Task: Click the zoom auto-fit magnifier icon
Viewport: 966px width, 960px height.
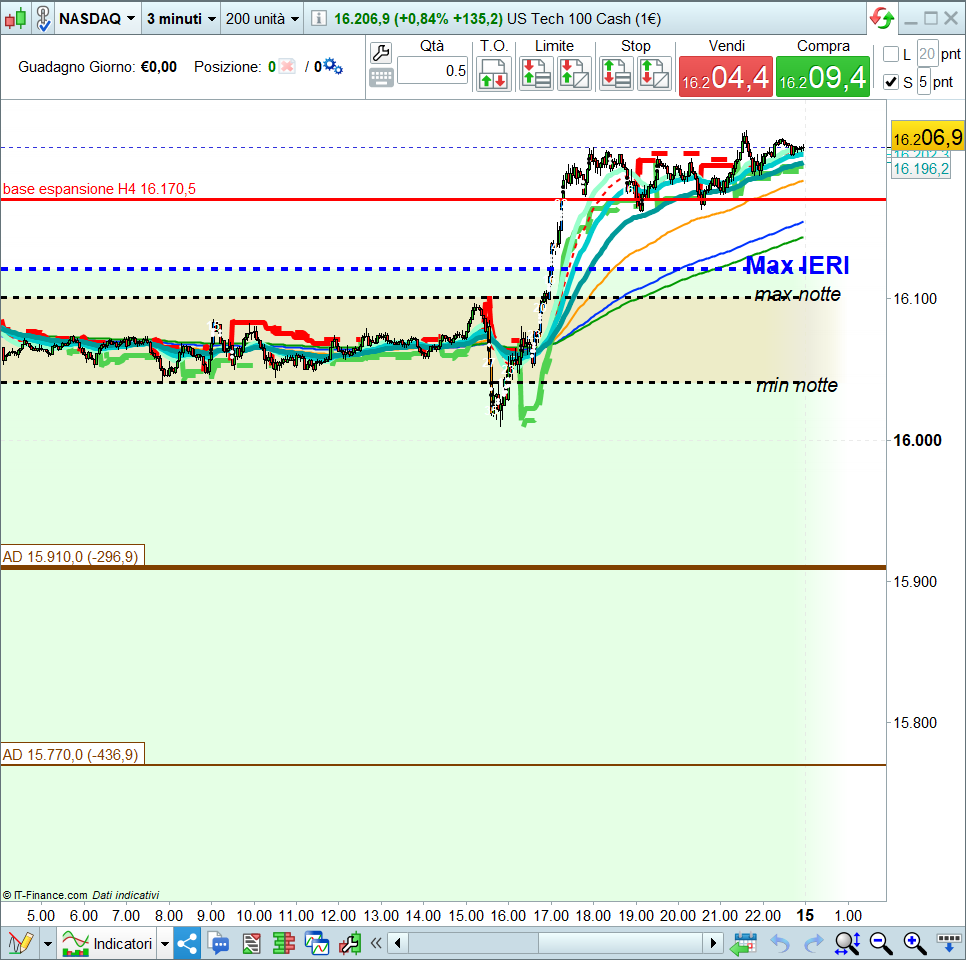Action: click(847, 943)
